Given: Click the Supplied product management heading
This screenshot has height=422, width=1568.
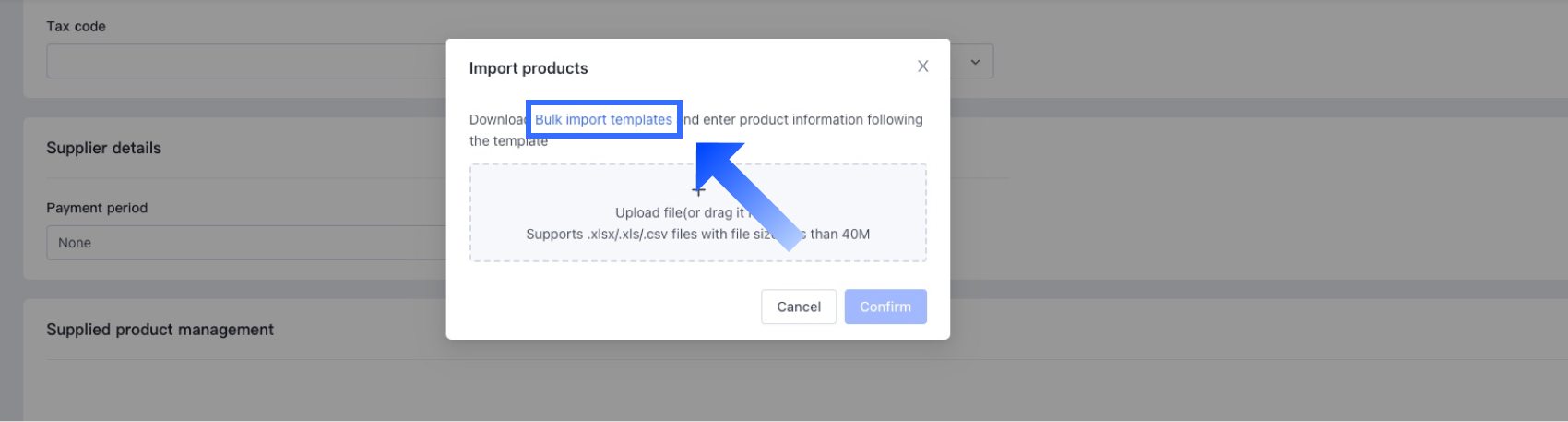Looking at the screenshot, I should click(160, 330).
